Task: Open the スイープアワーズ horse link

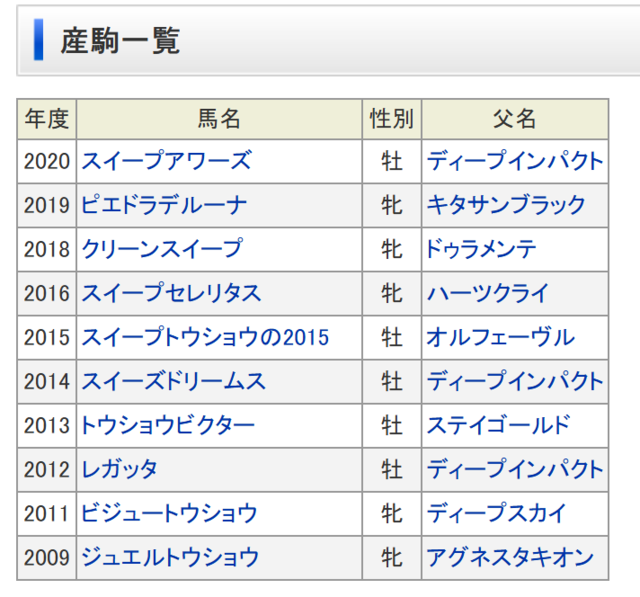Action: (166, 161)
